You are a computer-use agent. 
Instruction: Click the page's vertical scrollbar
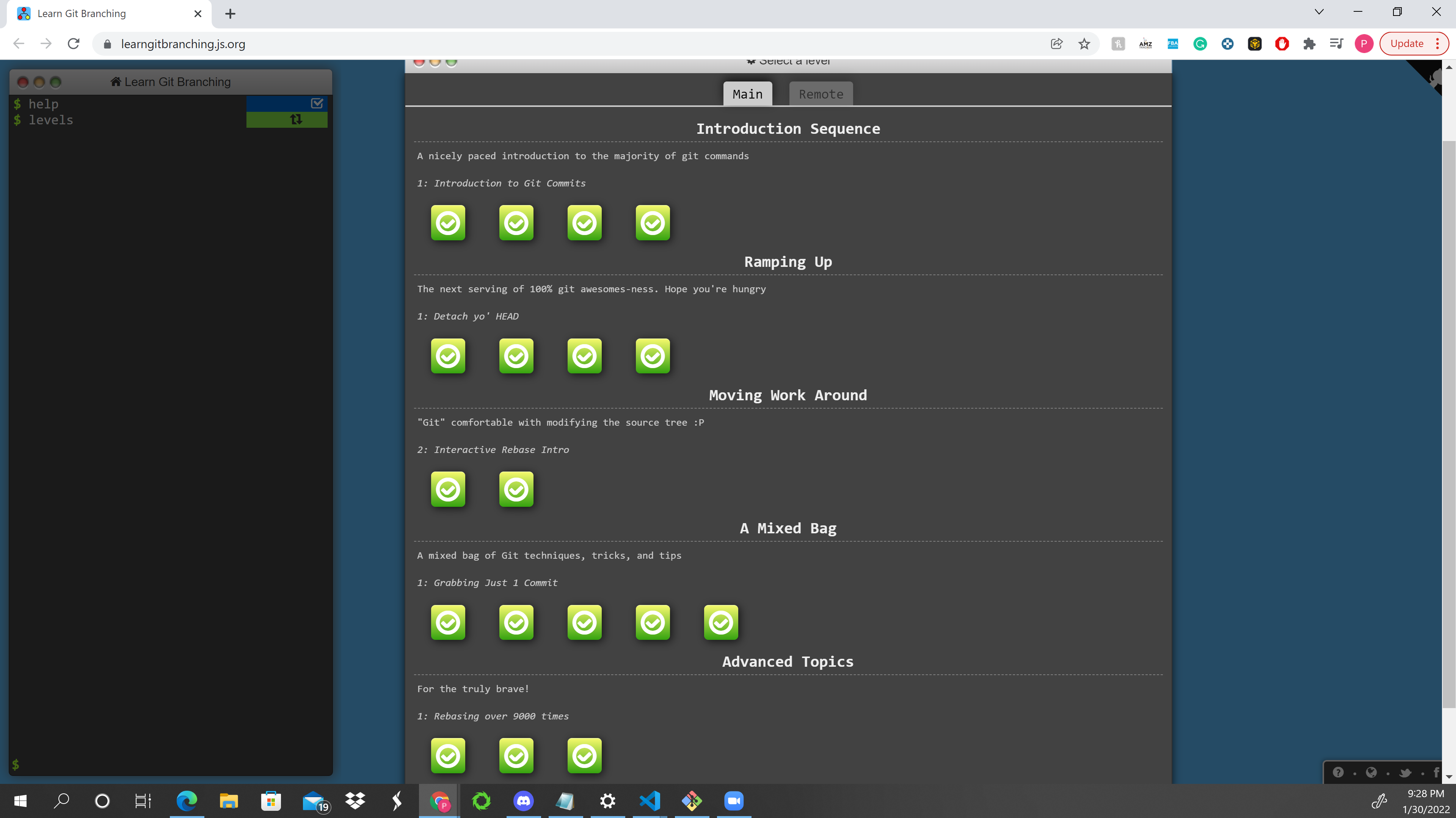[x=1449, y=424]
